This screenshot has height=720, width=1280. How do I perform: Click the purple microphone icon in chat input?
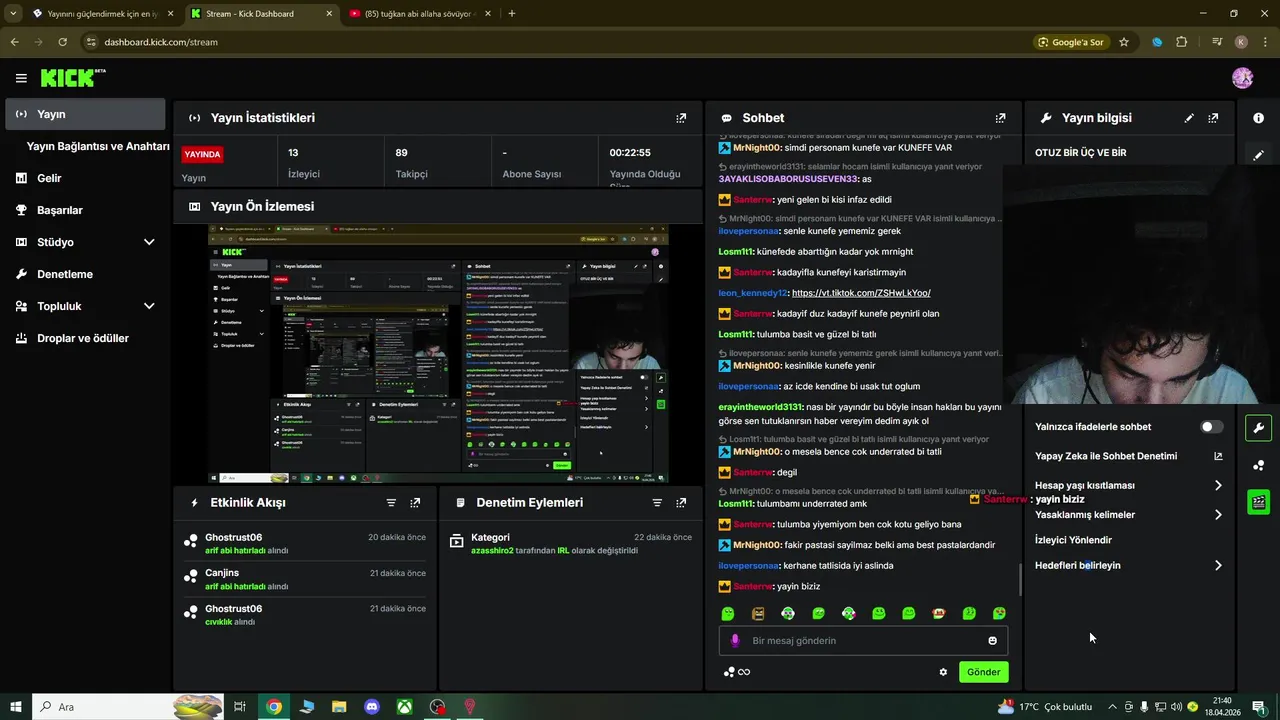735,641
